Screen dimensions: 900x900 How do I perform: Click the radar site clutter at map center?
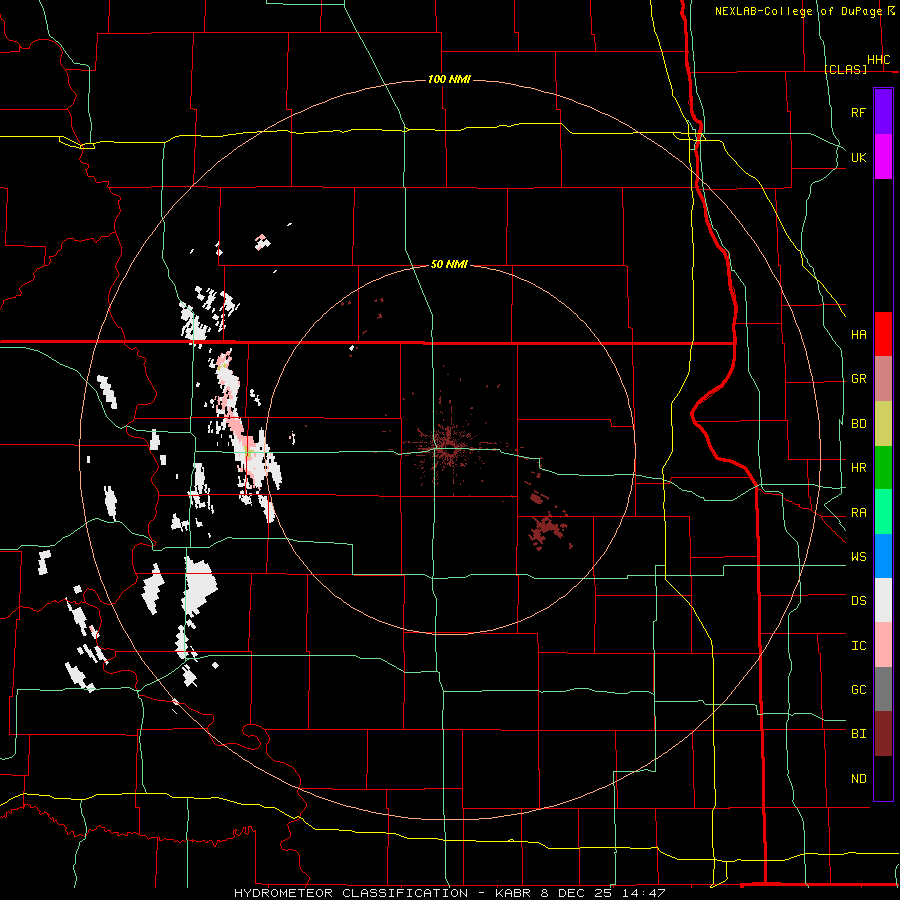tap(449, 447)
